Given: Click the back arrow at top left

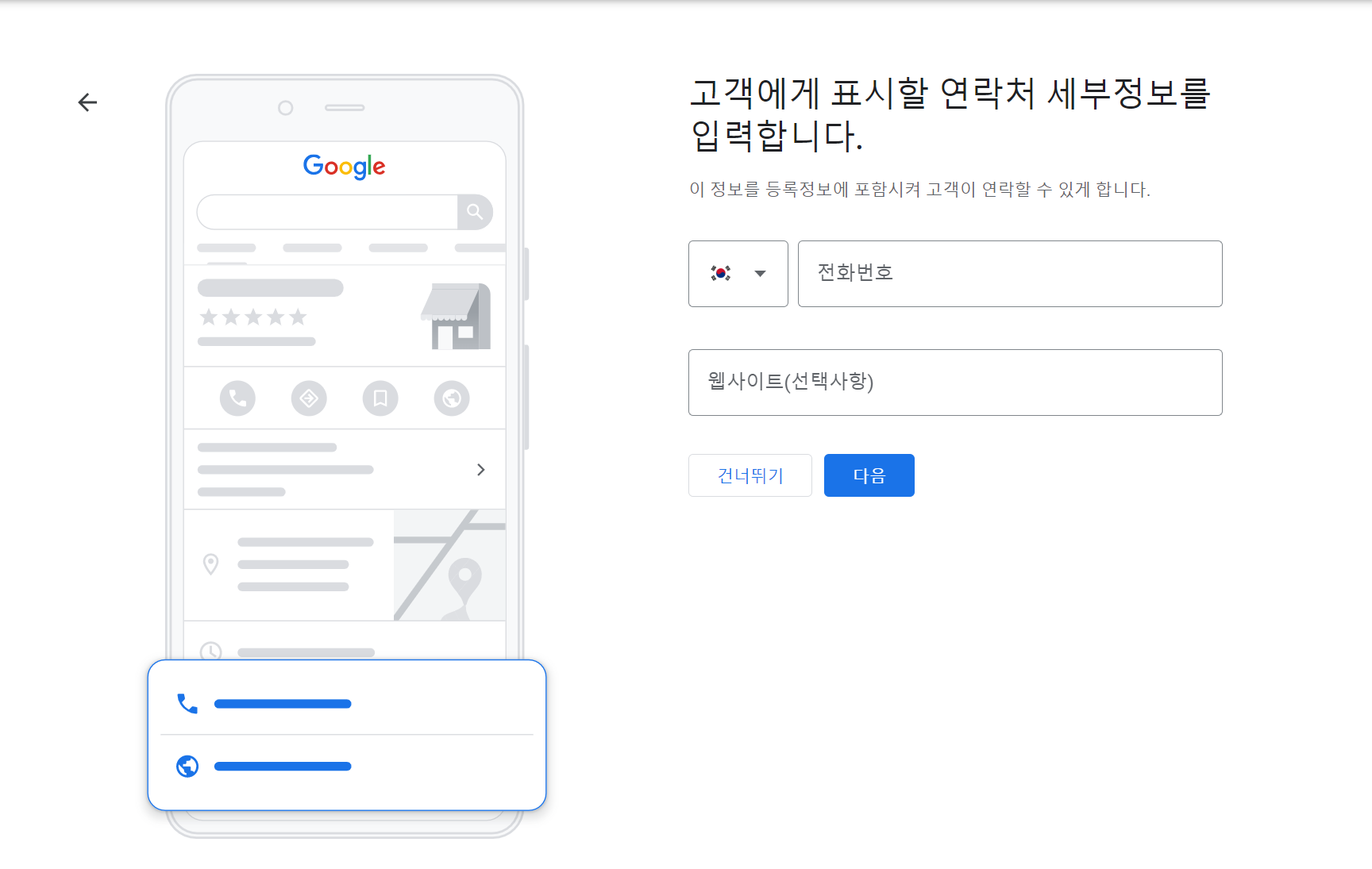Looking at the screenshot, I should (x=87, y=102).
